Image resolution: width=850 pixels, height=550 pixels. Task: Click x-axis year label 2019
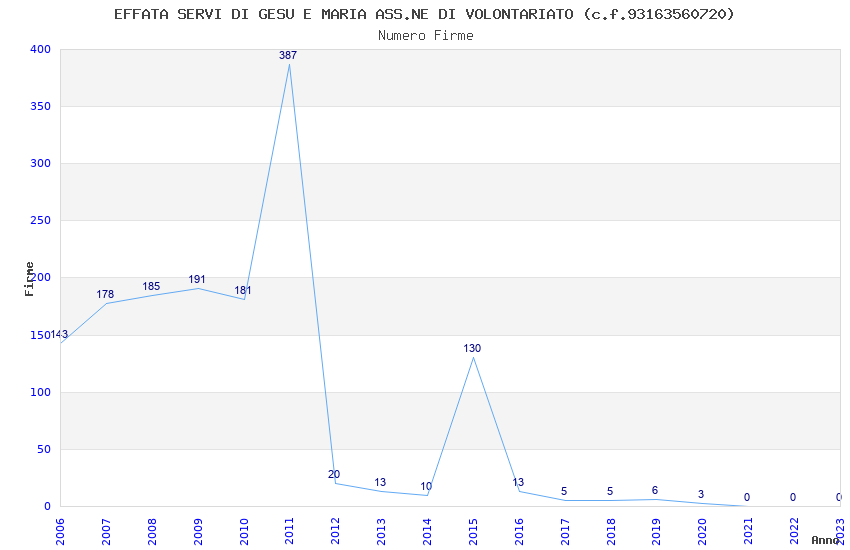click(x=656, y=531)
